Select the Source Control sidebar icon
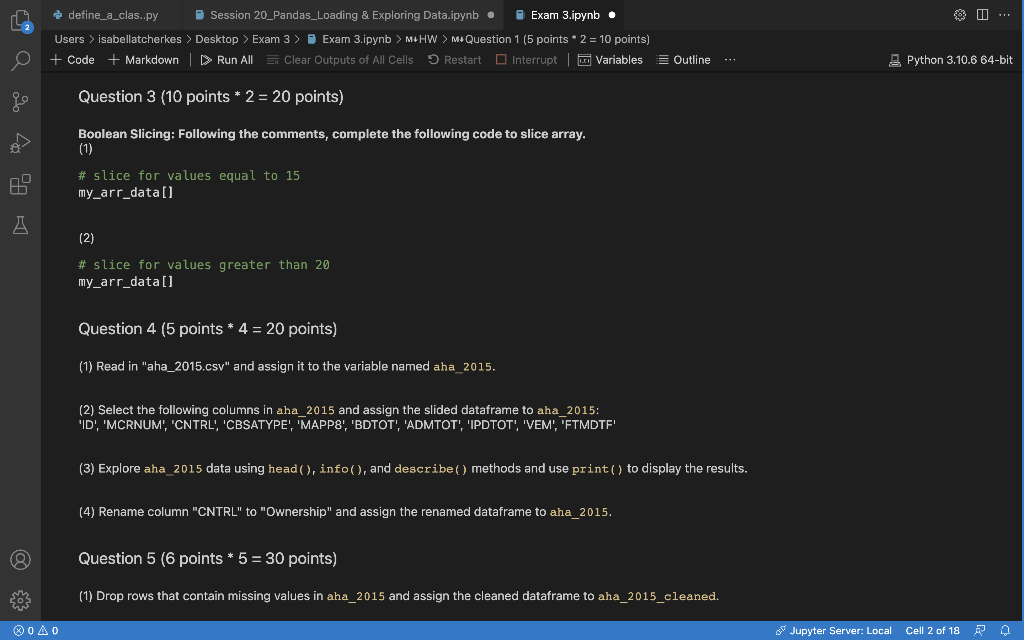 coord(20,100)
